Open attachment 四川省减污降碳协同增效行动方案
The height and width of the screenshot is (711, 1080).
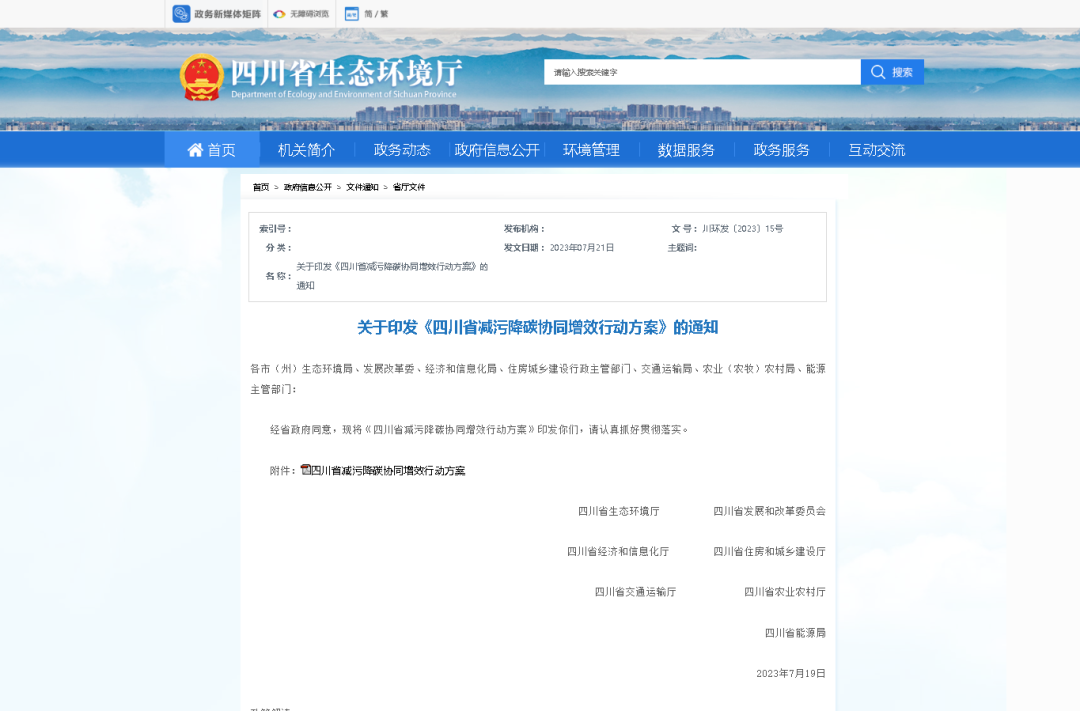(388, 470)
